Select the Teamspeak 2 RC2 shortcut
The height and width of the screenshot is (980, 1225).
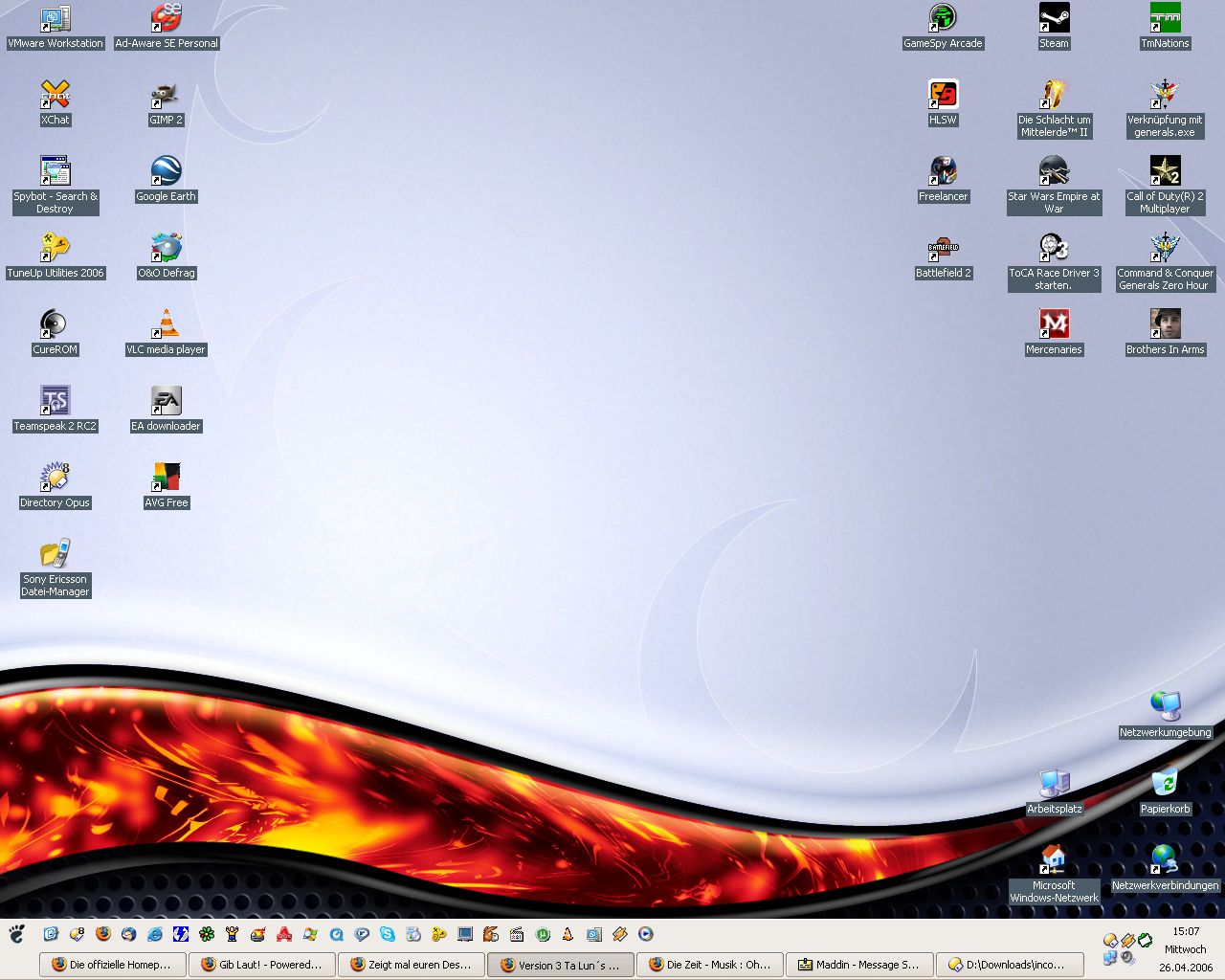(55, 402)
